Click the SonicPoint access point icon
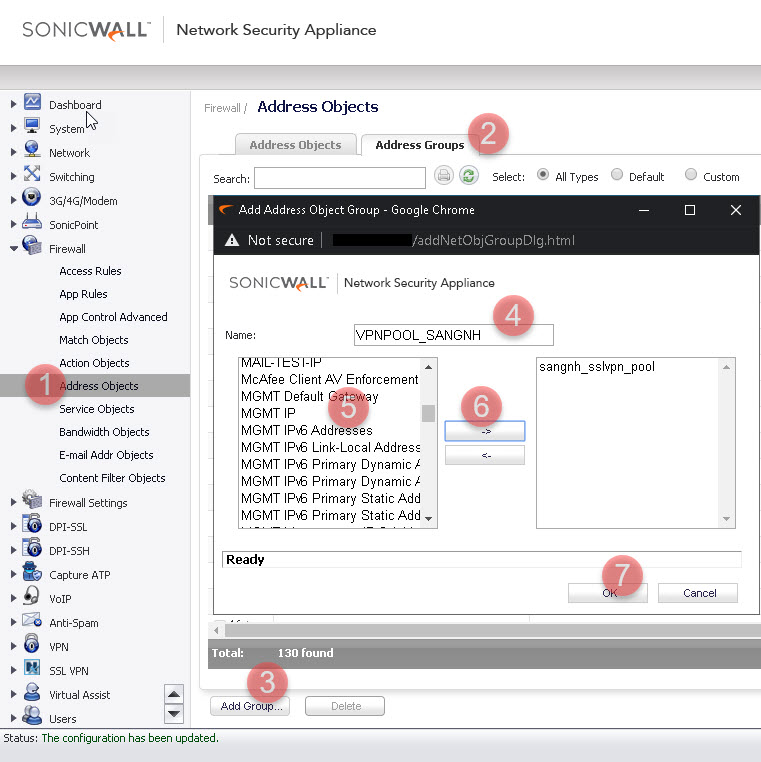 click(32, 221)
